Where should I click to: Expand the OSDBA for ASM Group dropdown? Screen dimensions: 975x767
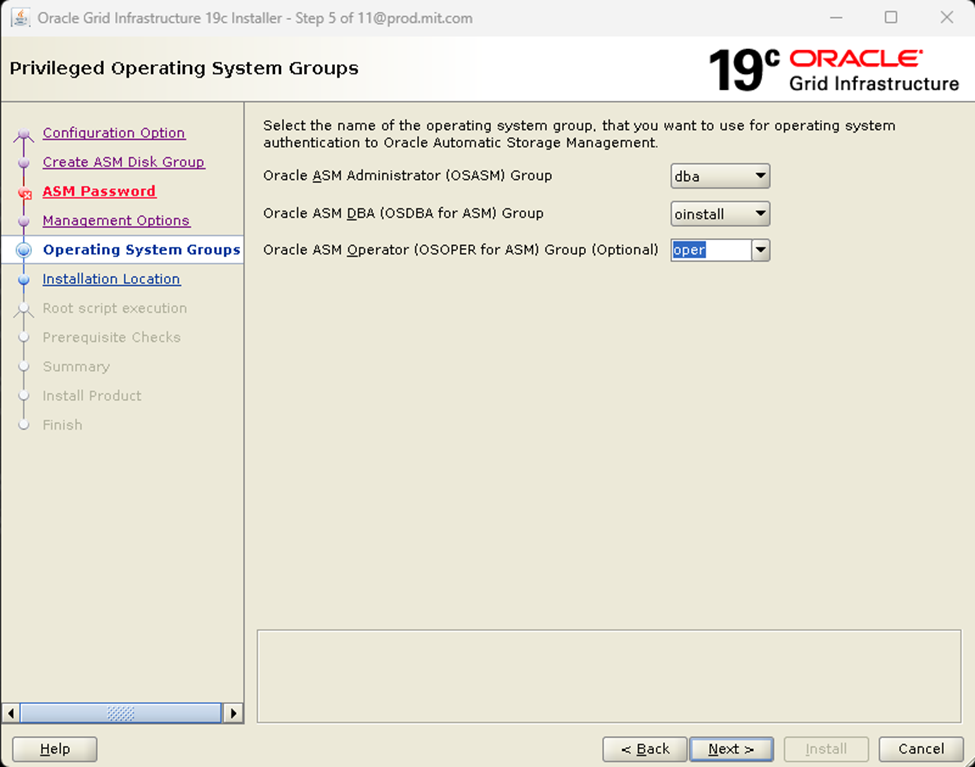coord(720,214)
